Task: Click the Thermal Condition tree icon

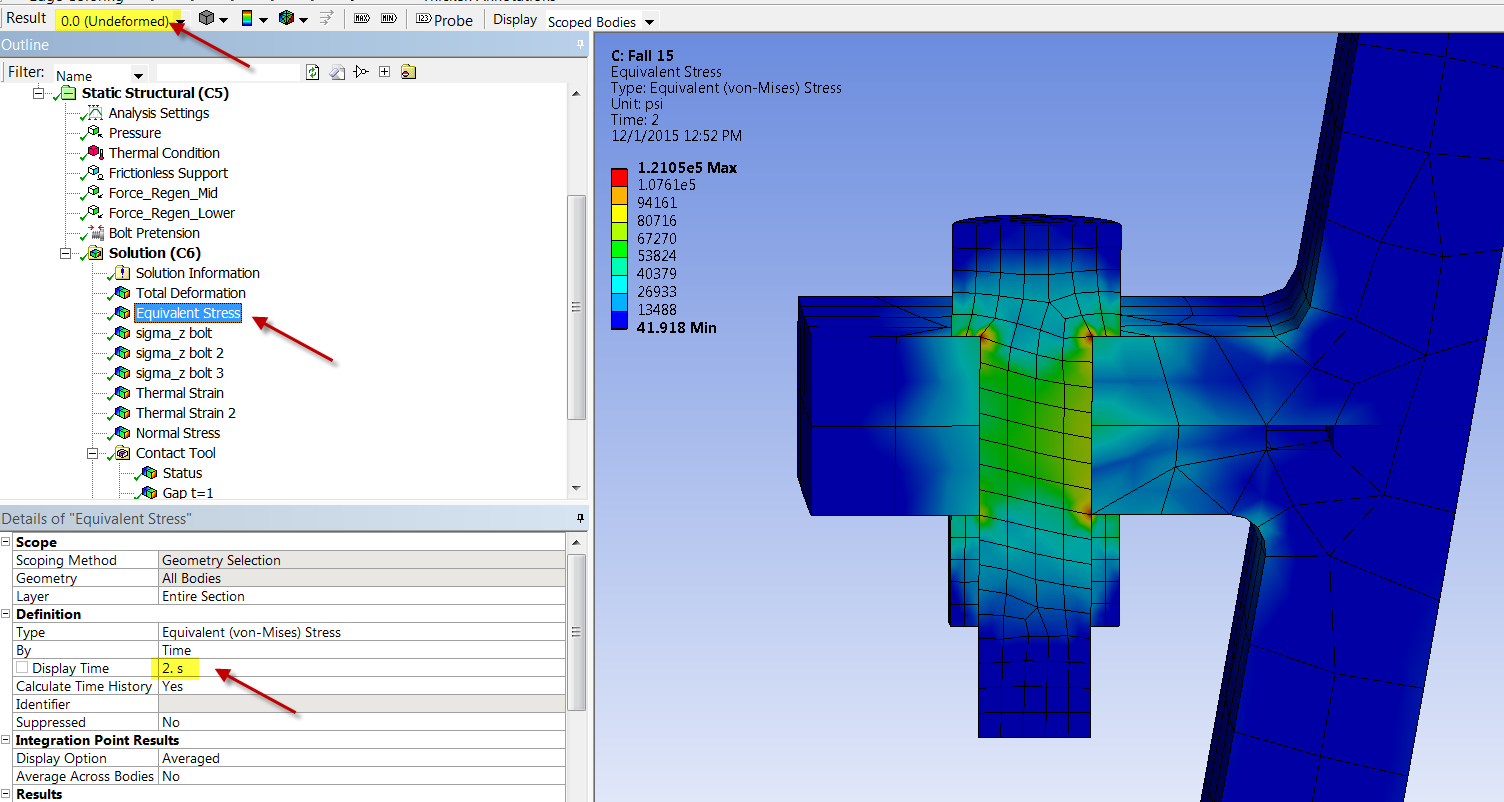Action: point(95,153)
